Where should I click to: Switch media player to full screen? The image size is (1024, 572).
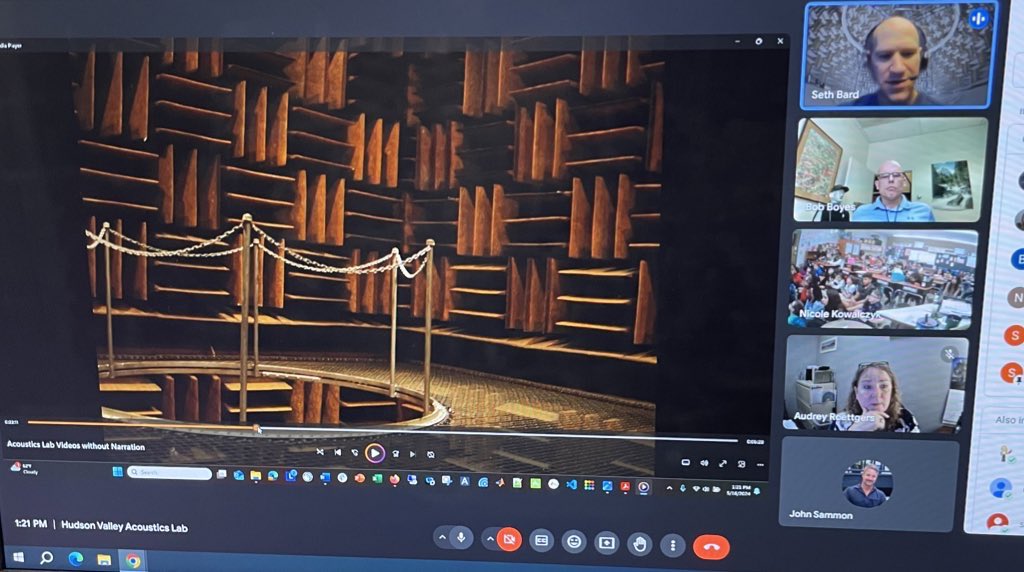click(723, 464)
